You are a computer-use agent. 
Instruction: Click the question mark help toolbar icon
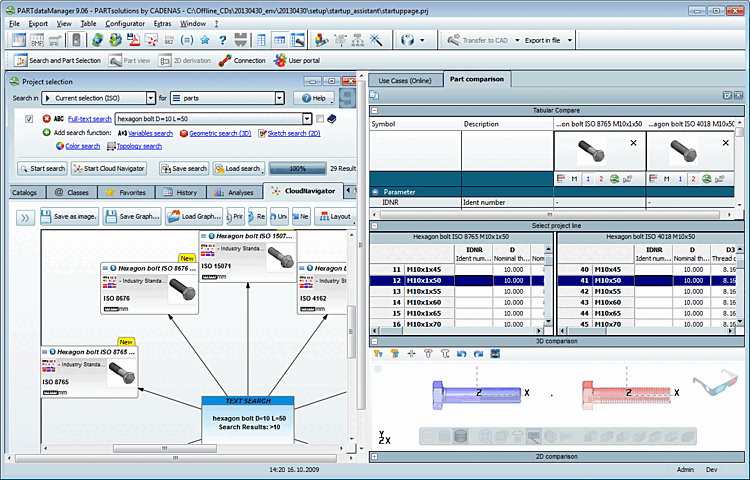pos(222,41)
